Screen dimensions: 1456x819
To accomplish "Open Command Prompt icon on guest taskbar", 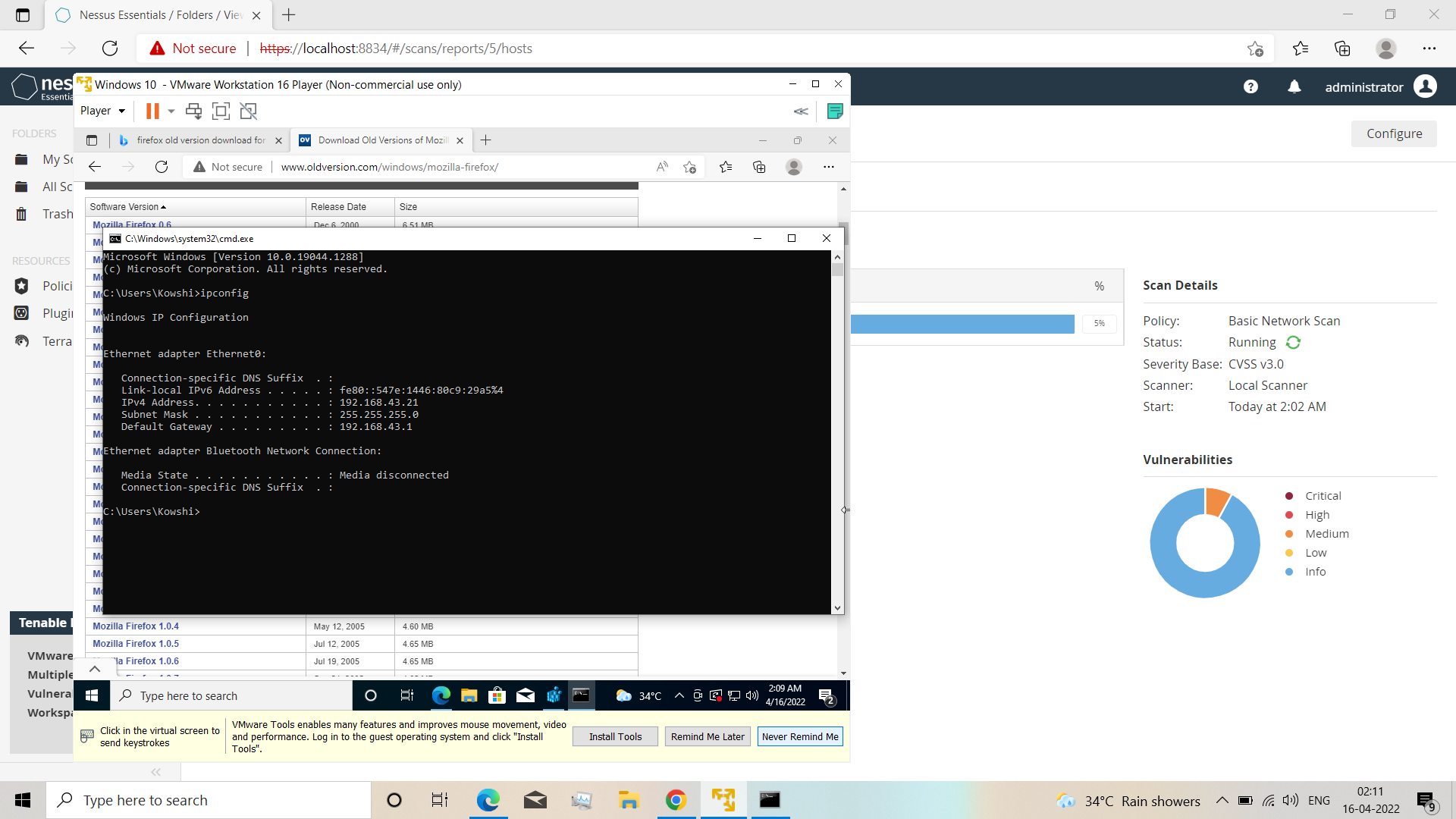I will point(581,695).
